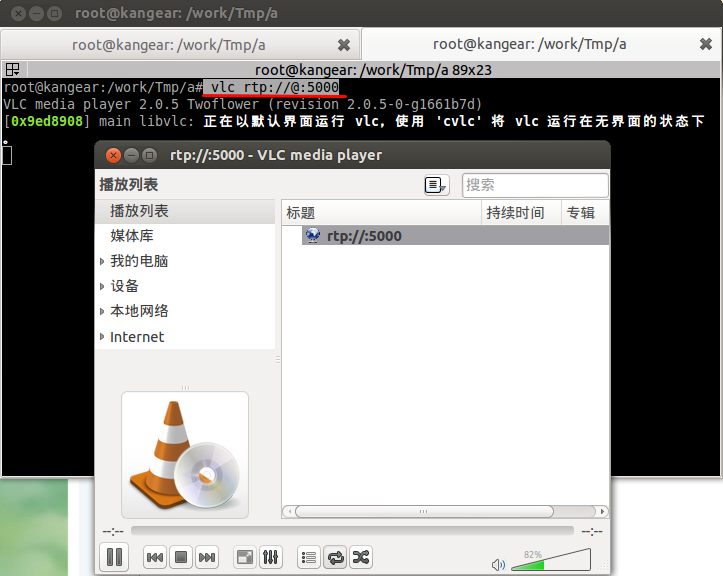
Task: Select 播放列表 in the sidebar
Action: tap(185, 211)
